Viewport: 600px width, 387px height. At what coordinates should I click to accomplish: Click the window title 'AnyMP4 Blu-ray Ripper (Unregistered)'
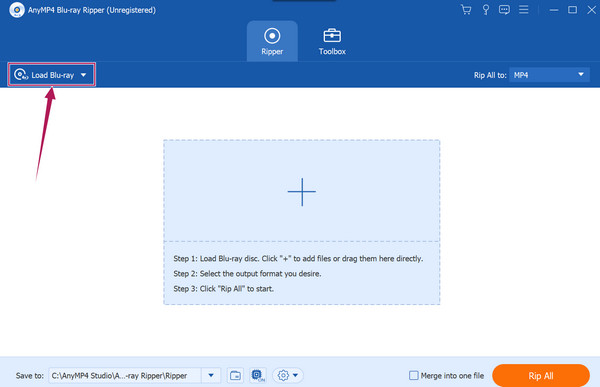(x=92, y=10)
